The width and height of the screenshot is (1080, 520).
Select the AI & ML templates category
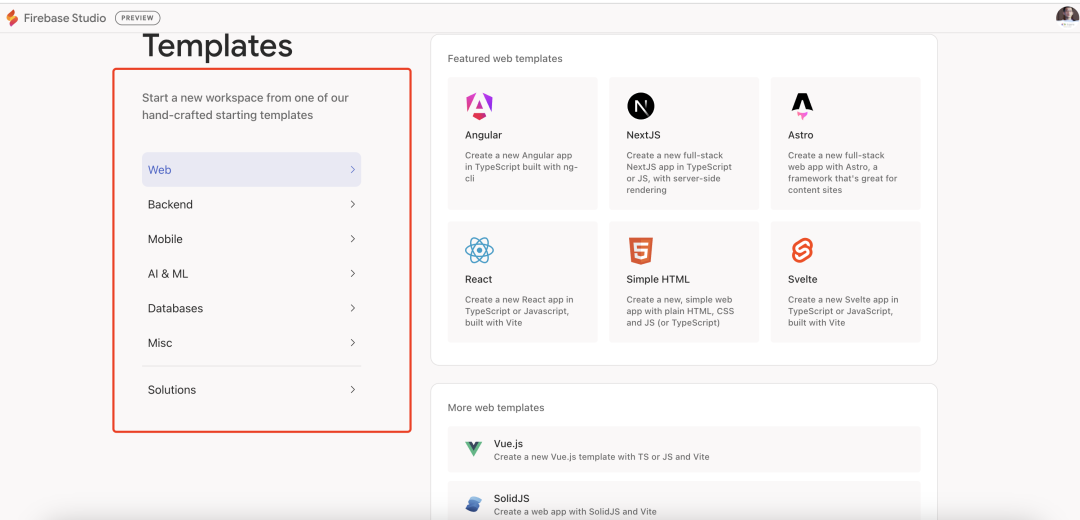(251, 273)
